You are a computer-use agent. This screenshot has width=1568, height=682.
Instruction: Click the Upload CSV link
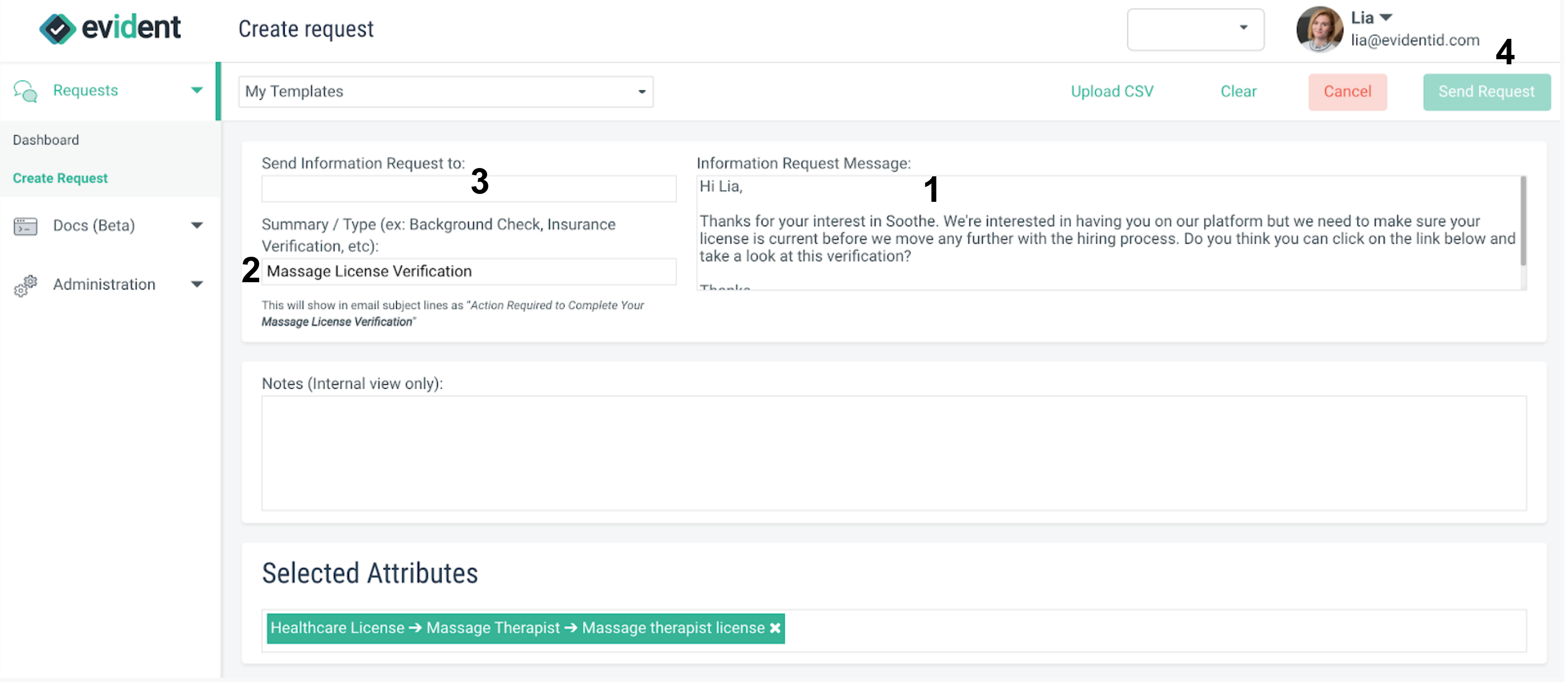tap(1111, 91)
